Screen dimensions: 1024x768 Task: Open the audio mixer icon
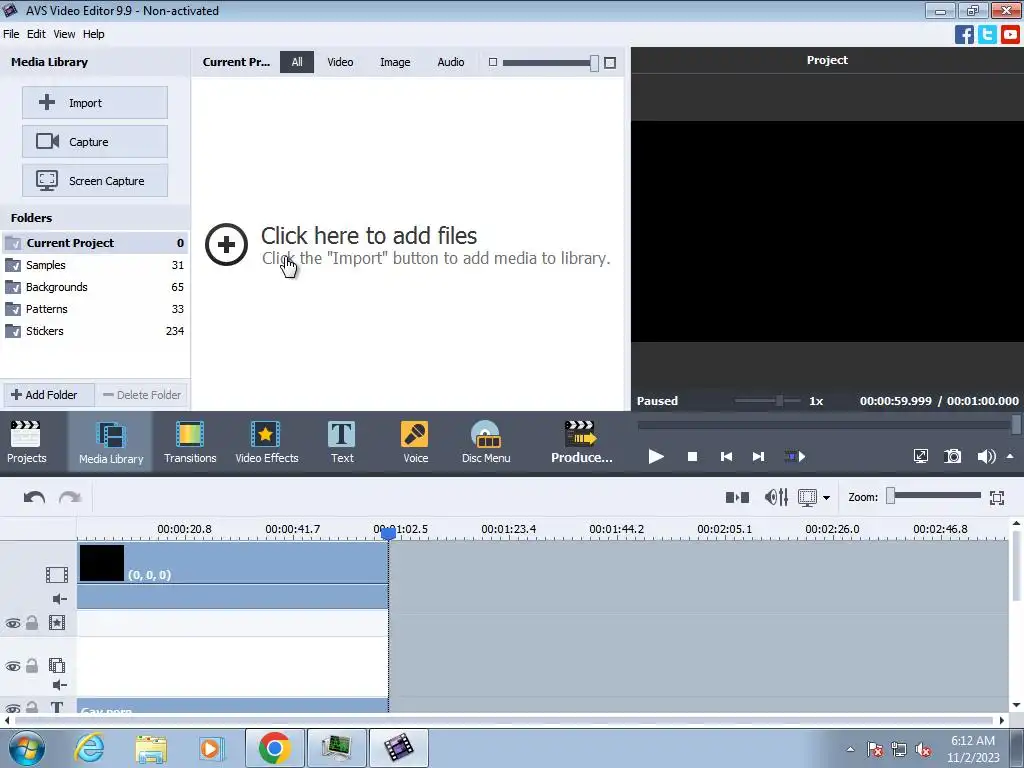coord(776,498)
